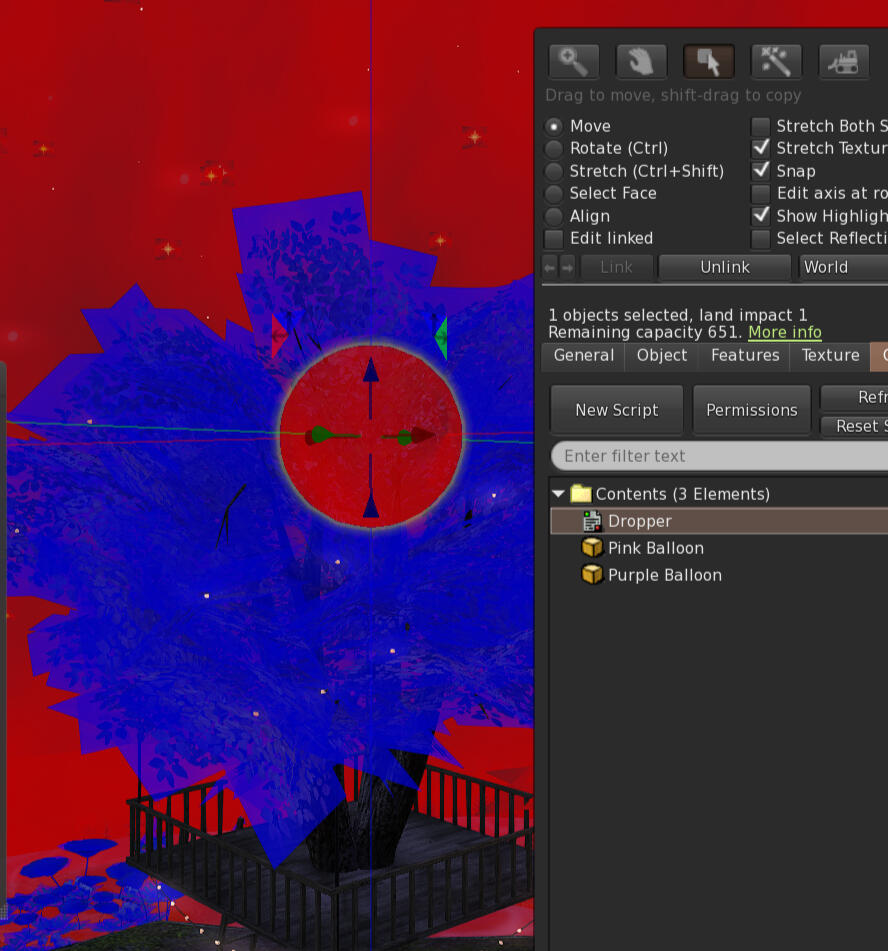Select the Rotate (Ctrl) radio option
The width and height of the screenshot is (888, 951).
point(554,148)
